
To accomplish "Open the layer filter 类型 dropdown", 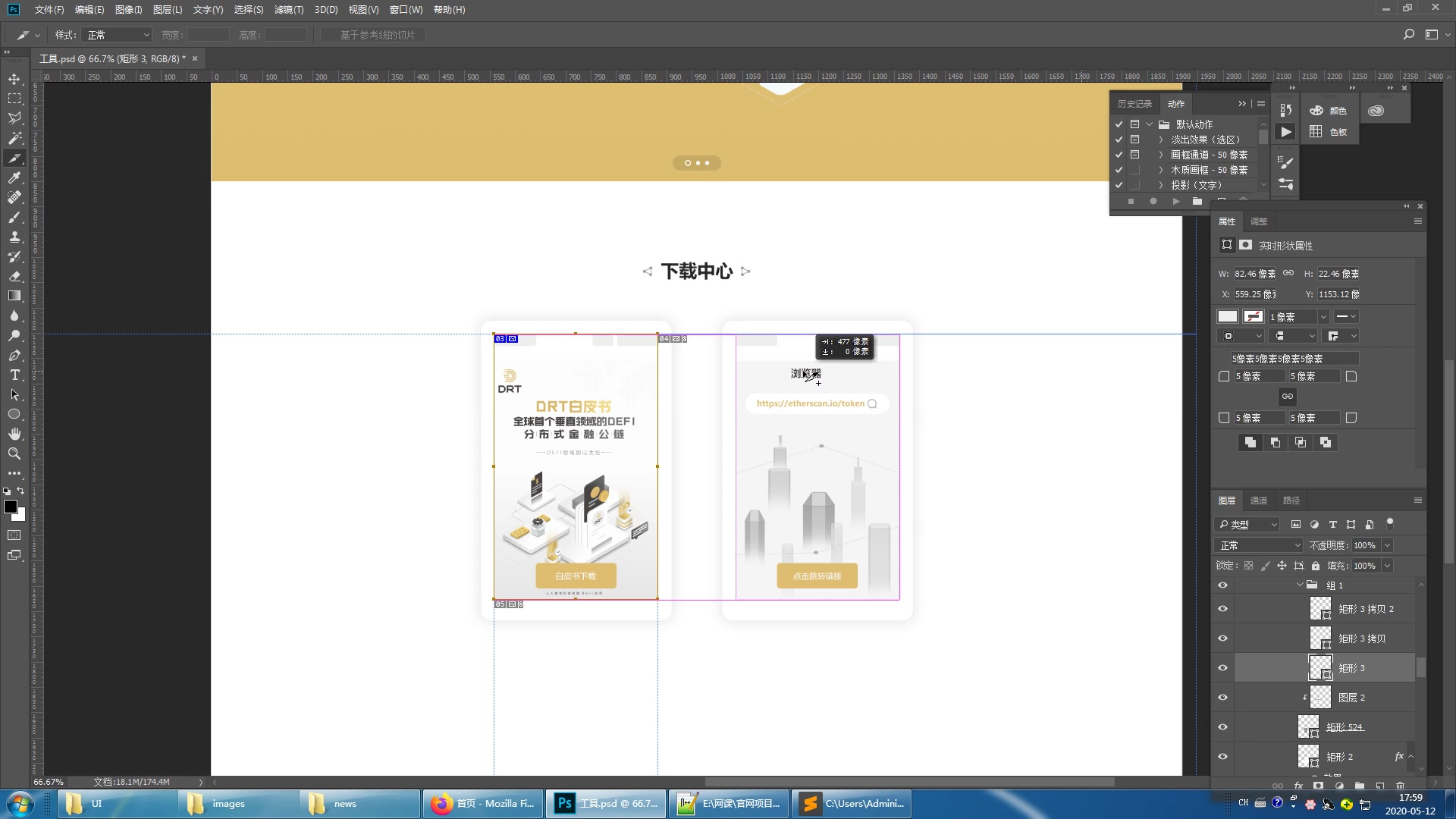I will pos(1247,524).
